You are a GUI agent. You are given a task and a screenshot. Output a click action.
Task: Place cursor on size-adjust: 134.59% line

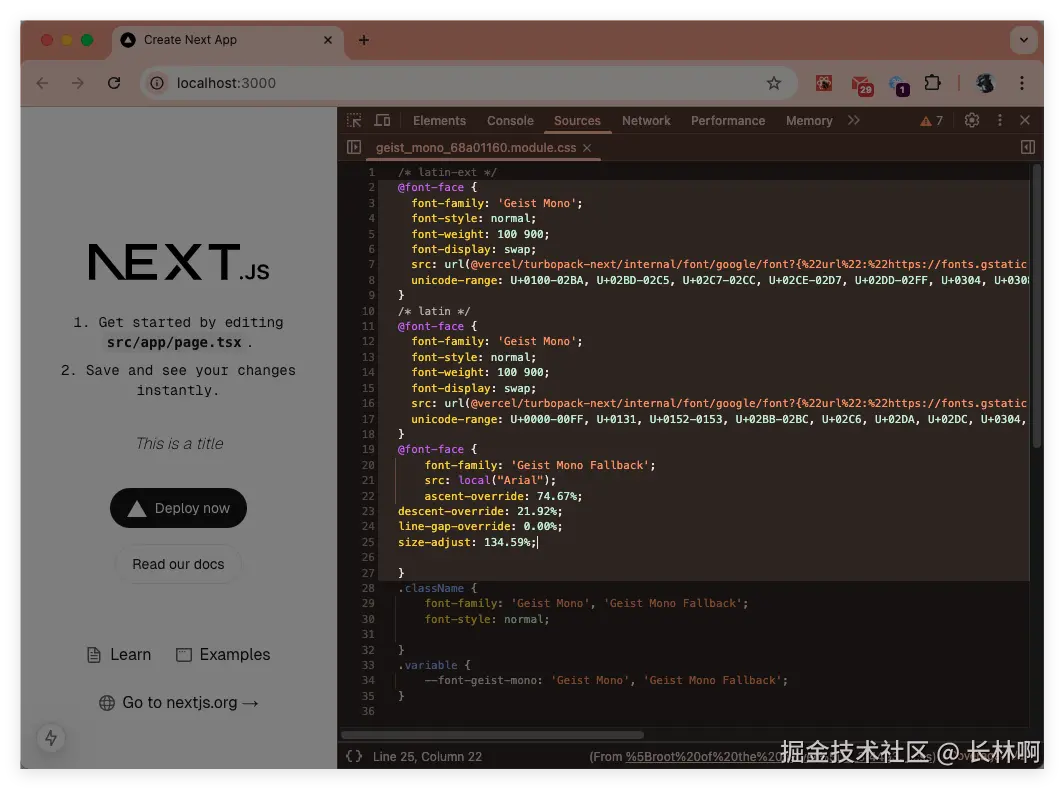467,542
